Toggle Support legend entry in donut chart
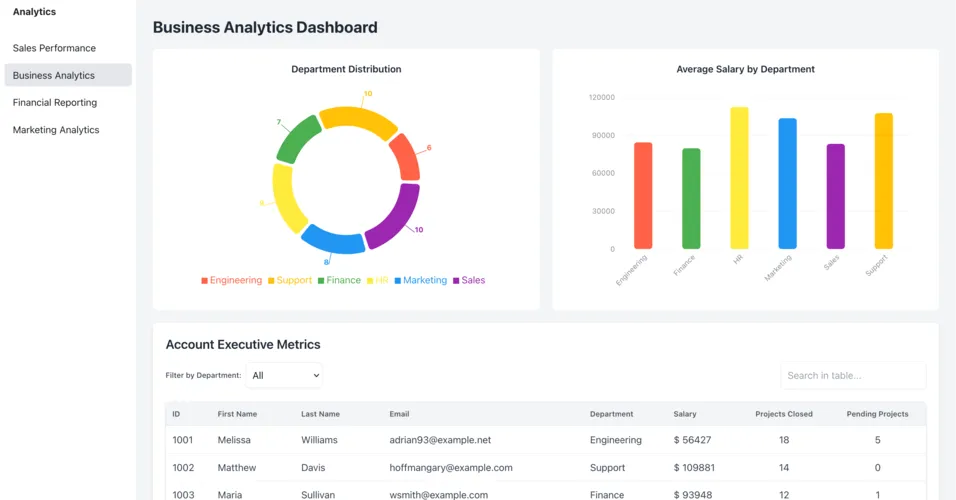This screenshot has height=500, width=956. pyautogui.click(x=290, y=280)
